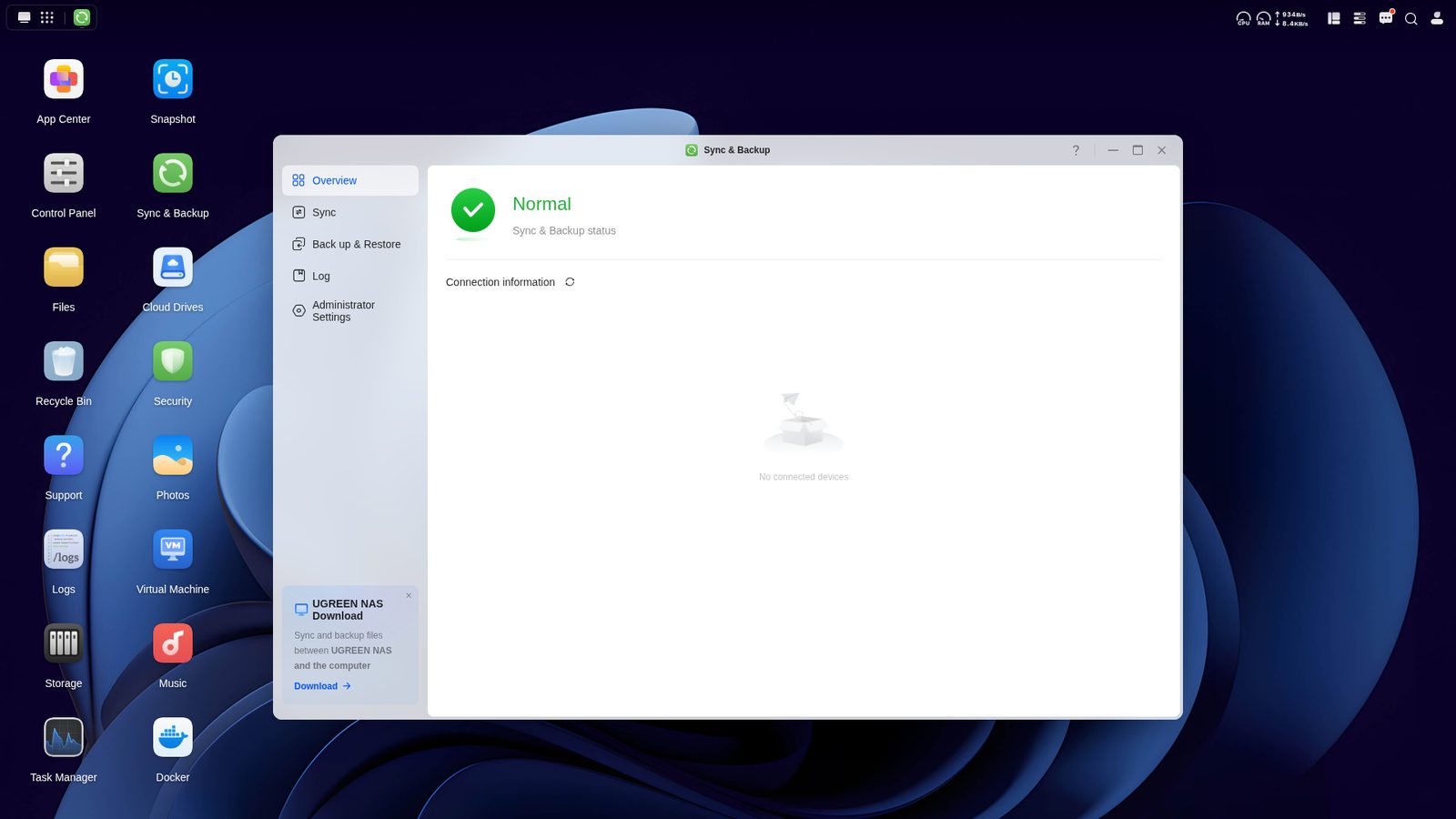Open the Snapshot desktop icon
Image resolution: width=1456 pixels, height=819 pixels.
[173, 80]
